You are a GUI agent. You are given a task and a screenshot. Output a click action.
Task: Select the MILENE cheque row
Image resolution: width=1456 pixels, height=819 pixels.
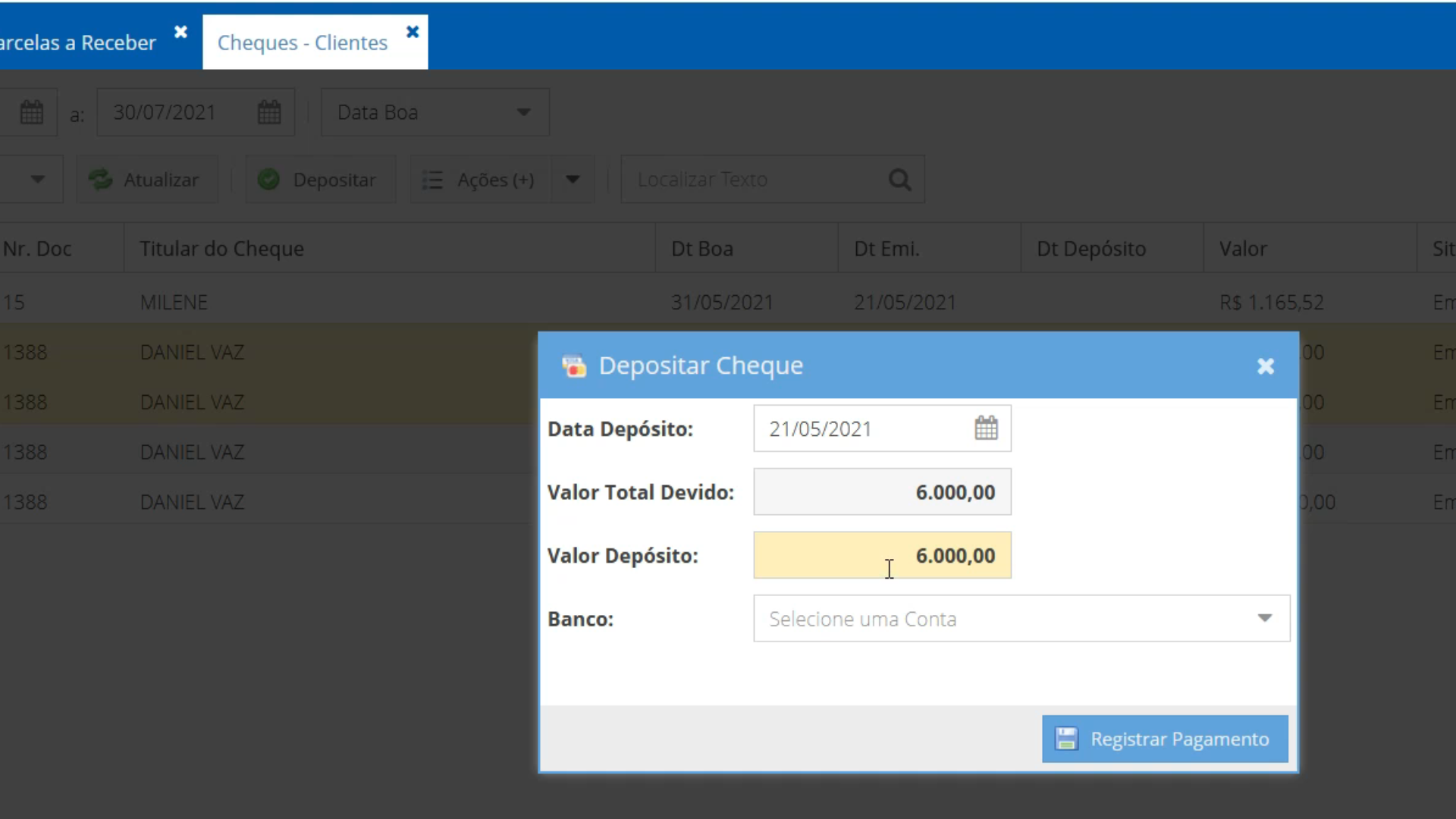point(728,302)
